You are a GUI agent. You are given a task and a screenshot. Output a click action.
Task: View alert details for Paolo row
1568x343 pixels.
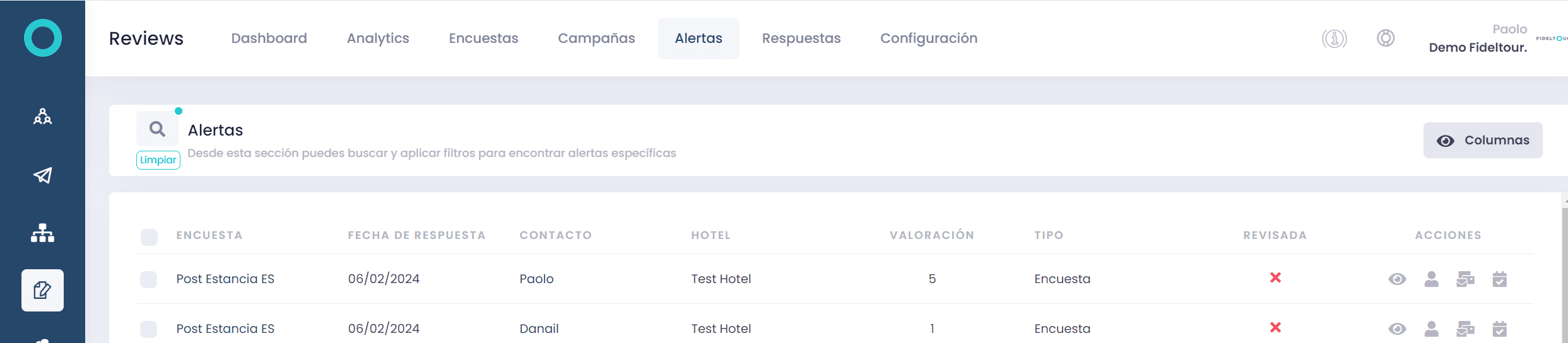tap(1397, 279)
